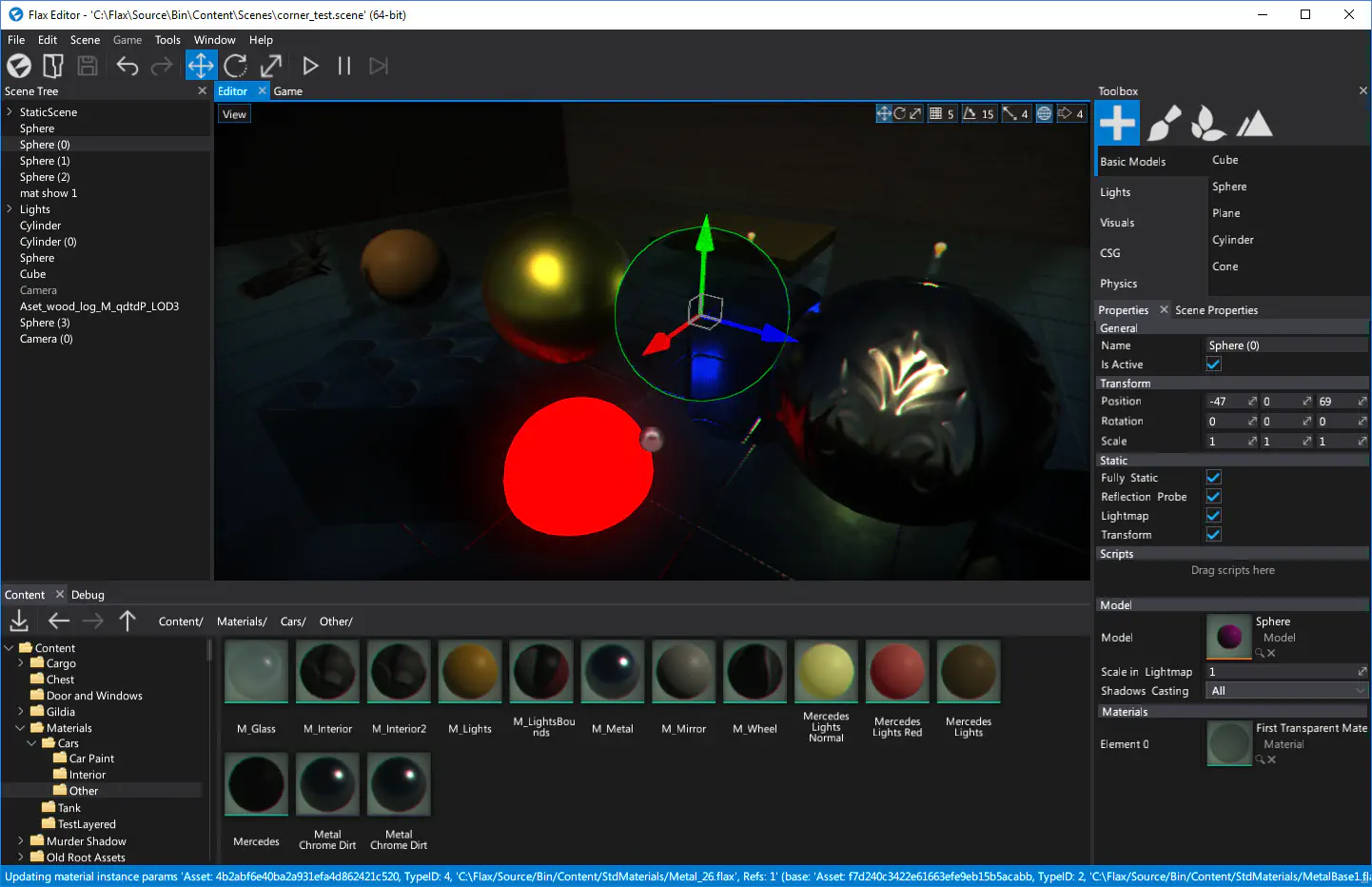Click the Play game toolbar button
Viewport: 1372px width, 887px height.
point(310,66)
